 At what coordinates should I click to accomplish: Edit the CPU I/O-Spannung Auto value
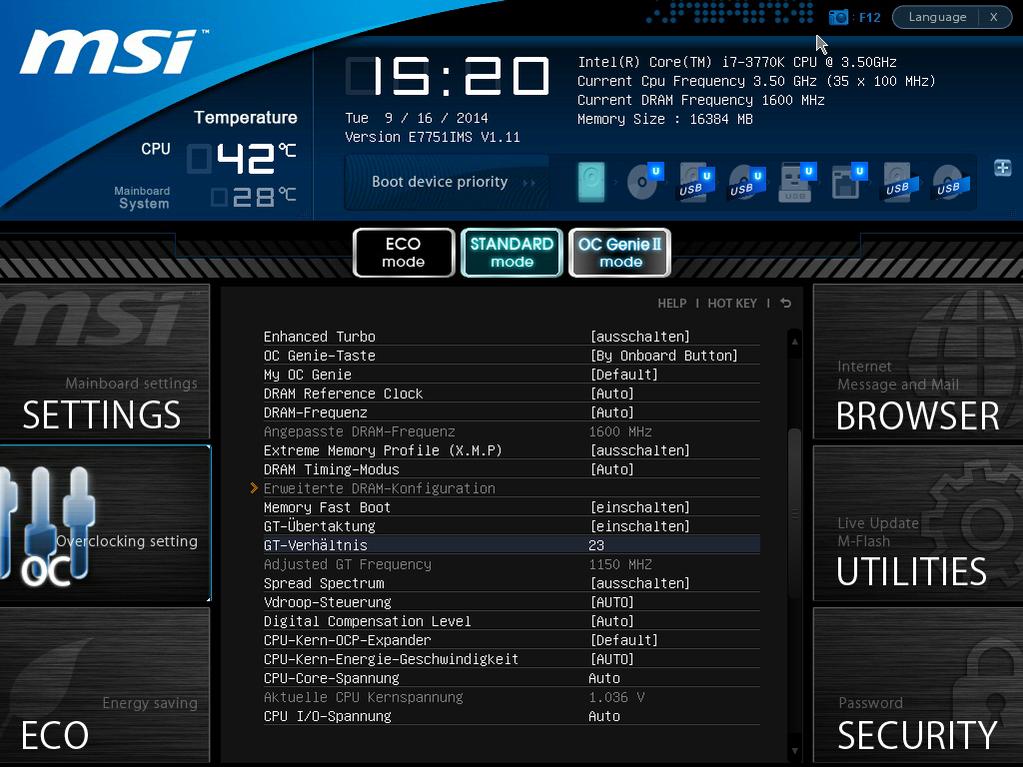[604, 715]
